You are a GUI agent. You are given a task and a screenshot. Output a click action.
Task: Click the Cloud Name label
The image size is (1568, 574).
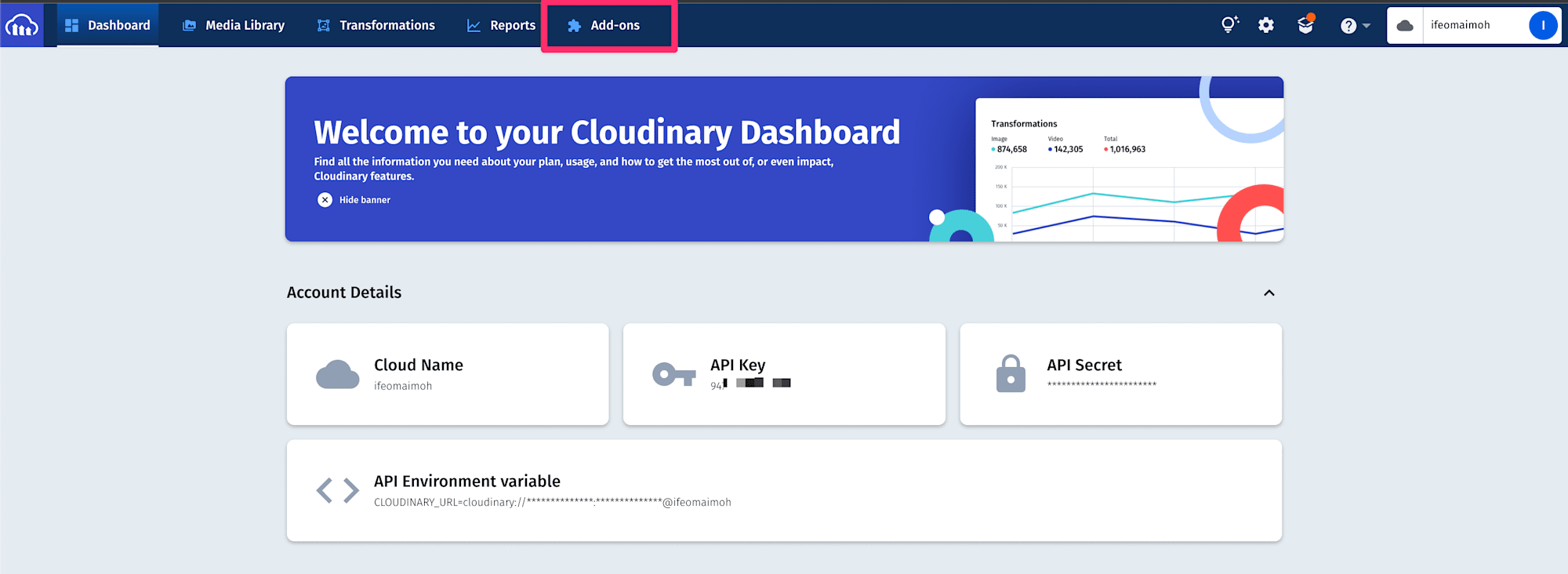point(419,365)
